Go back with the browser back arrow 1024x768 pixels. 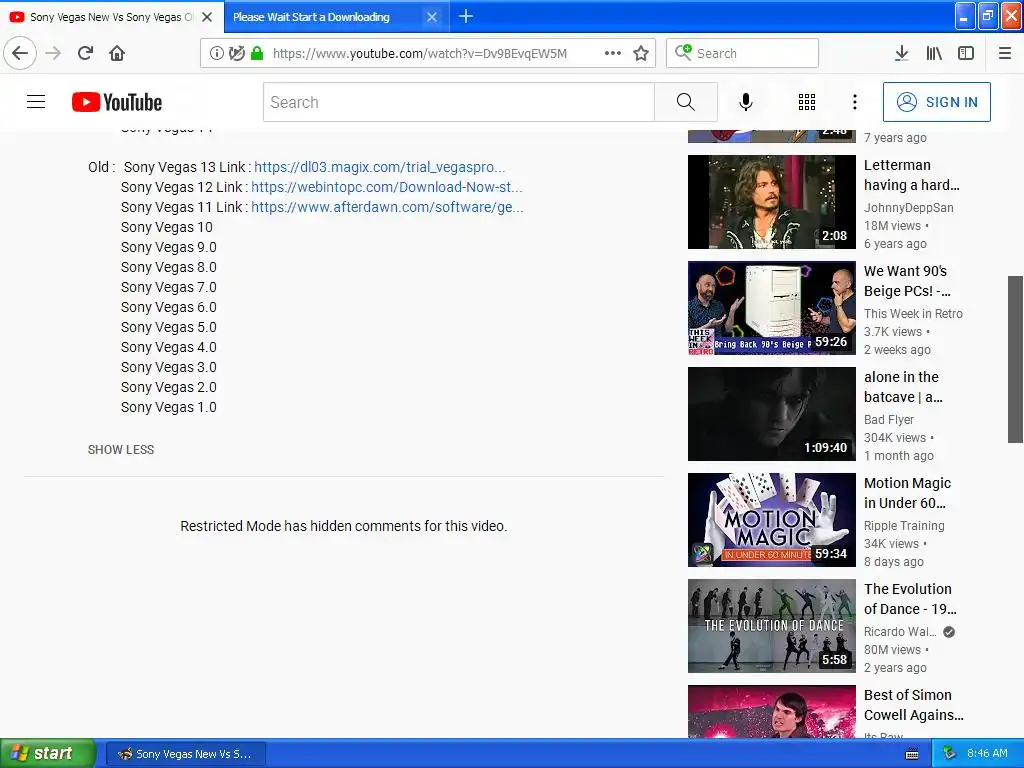coord(20,53)
